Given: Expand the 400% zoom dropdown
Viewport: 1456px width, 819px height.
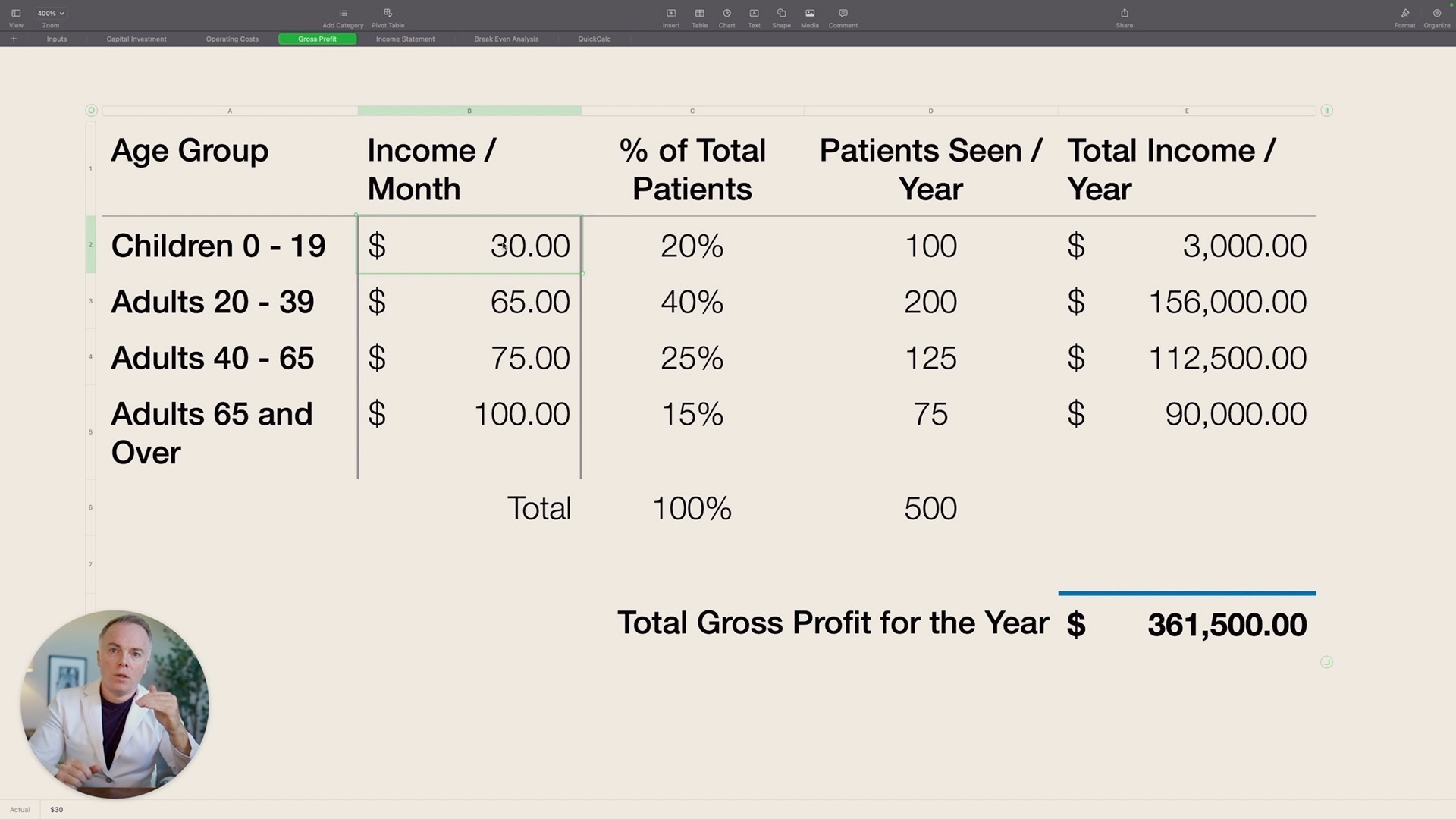Looking at the screenshot, I should click(x=51, y=13).
